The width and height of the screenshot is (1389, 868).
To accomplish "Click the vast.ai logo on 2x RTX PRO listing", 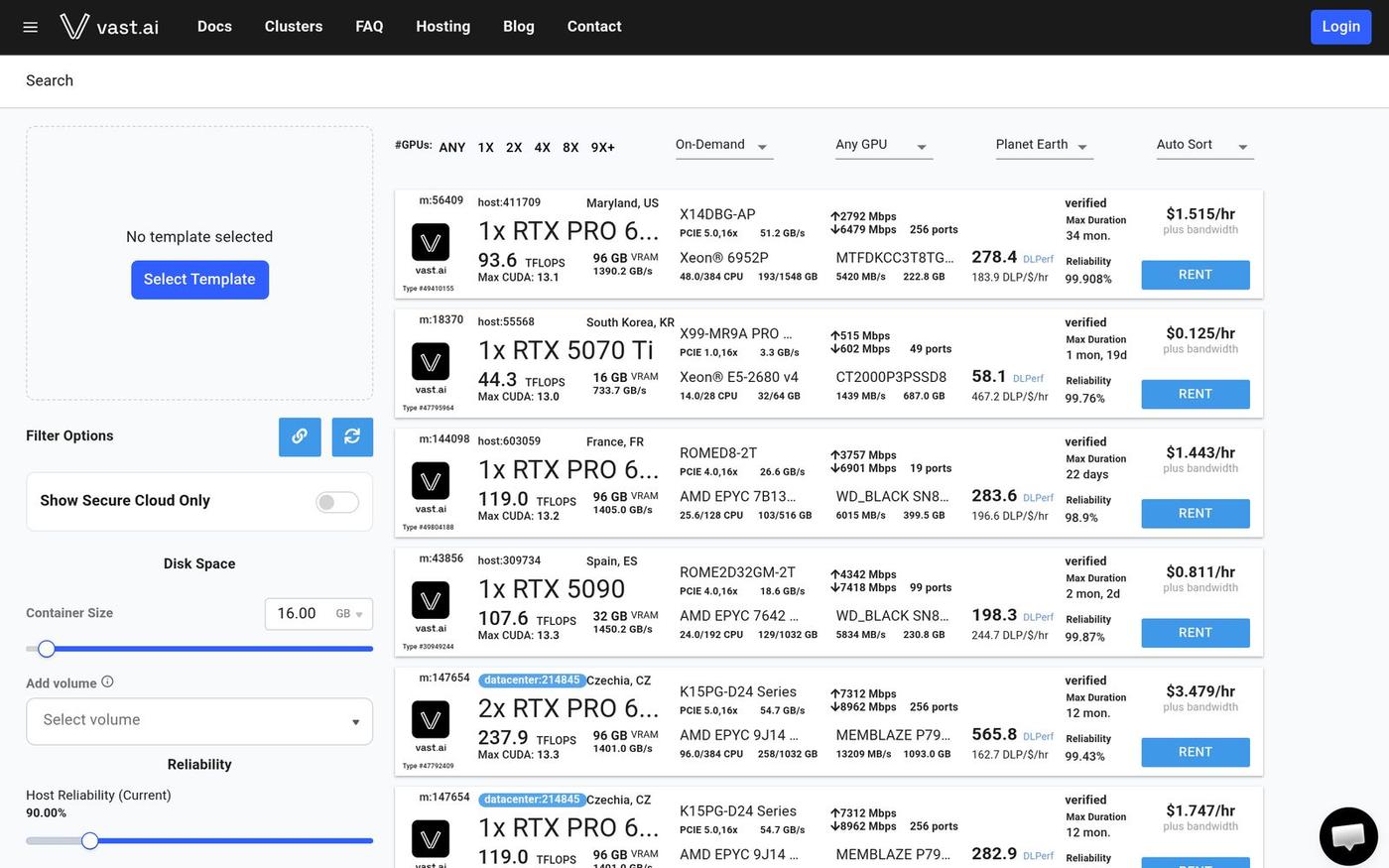I will (x=431, y=720).
